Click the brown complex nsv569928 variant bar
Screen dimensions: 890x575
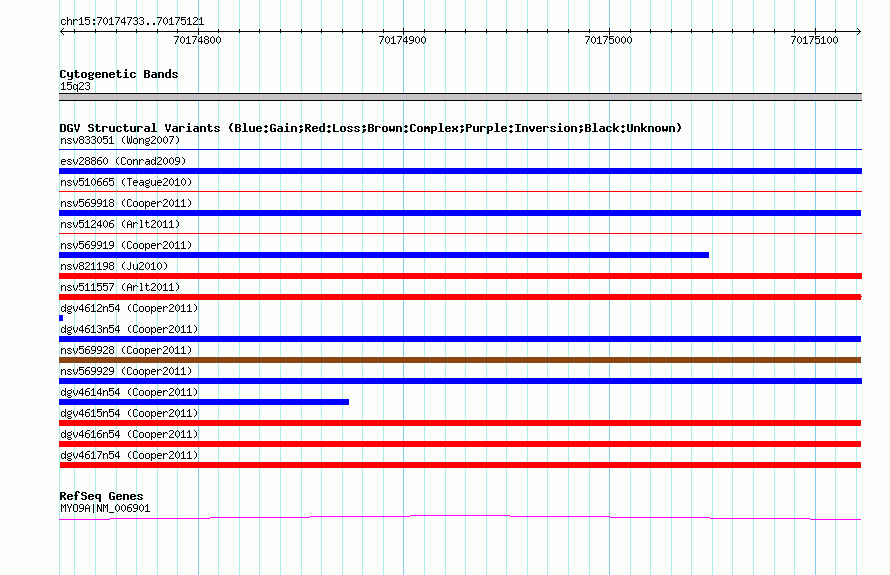(460, 360)
